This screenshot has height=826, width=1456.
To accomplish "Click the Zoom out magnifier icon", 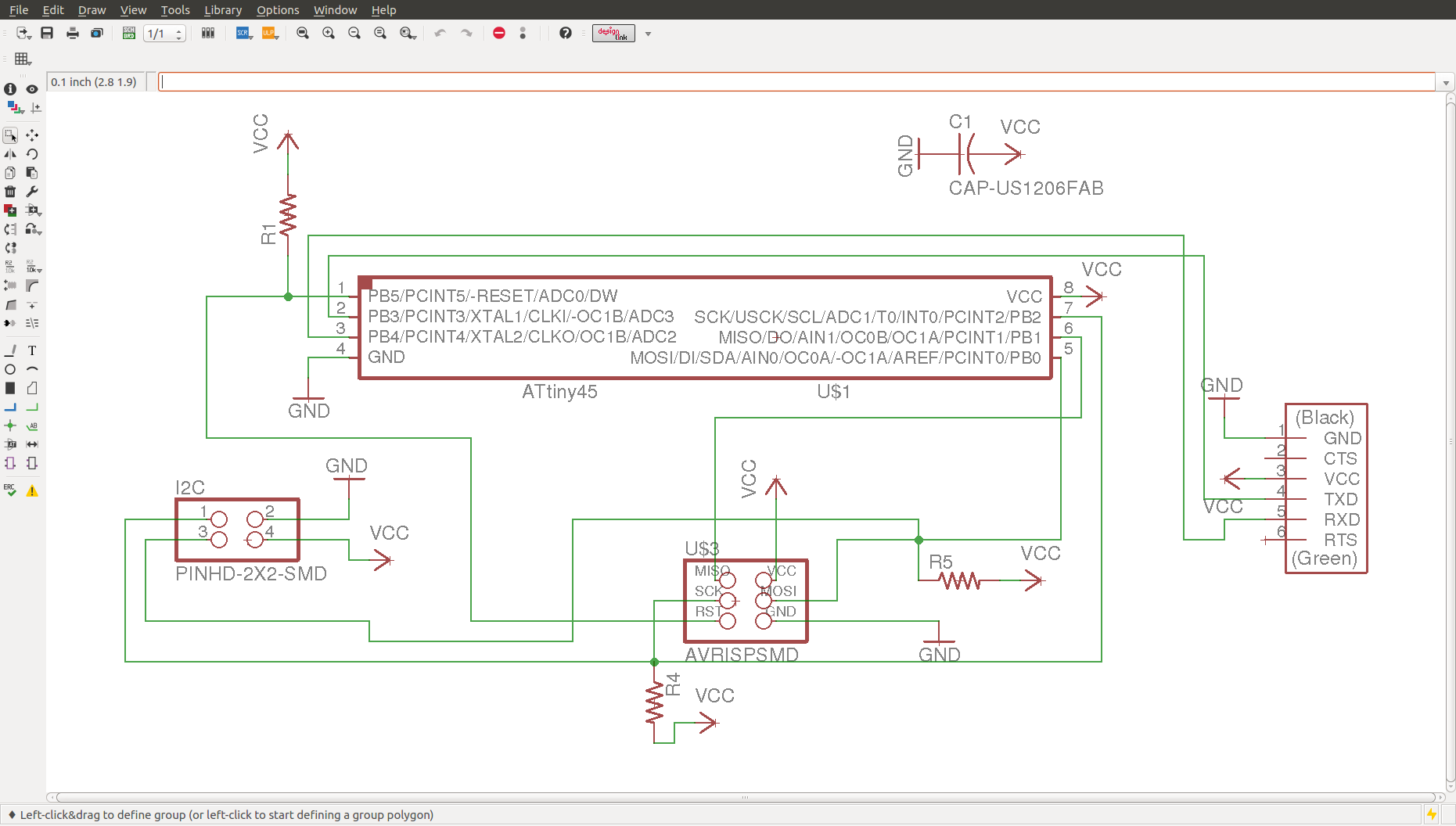I will click(x=354, y=33).
